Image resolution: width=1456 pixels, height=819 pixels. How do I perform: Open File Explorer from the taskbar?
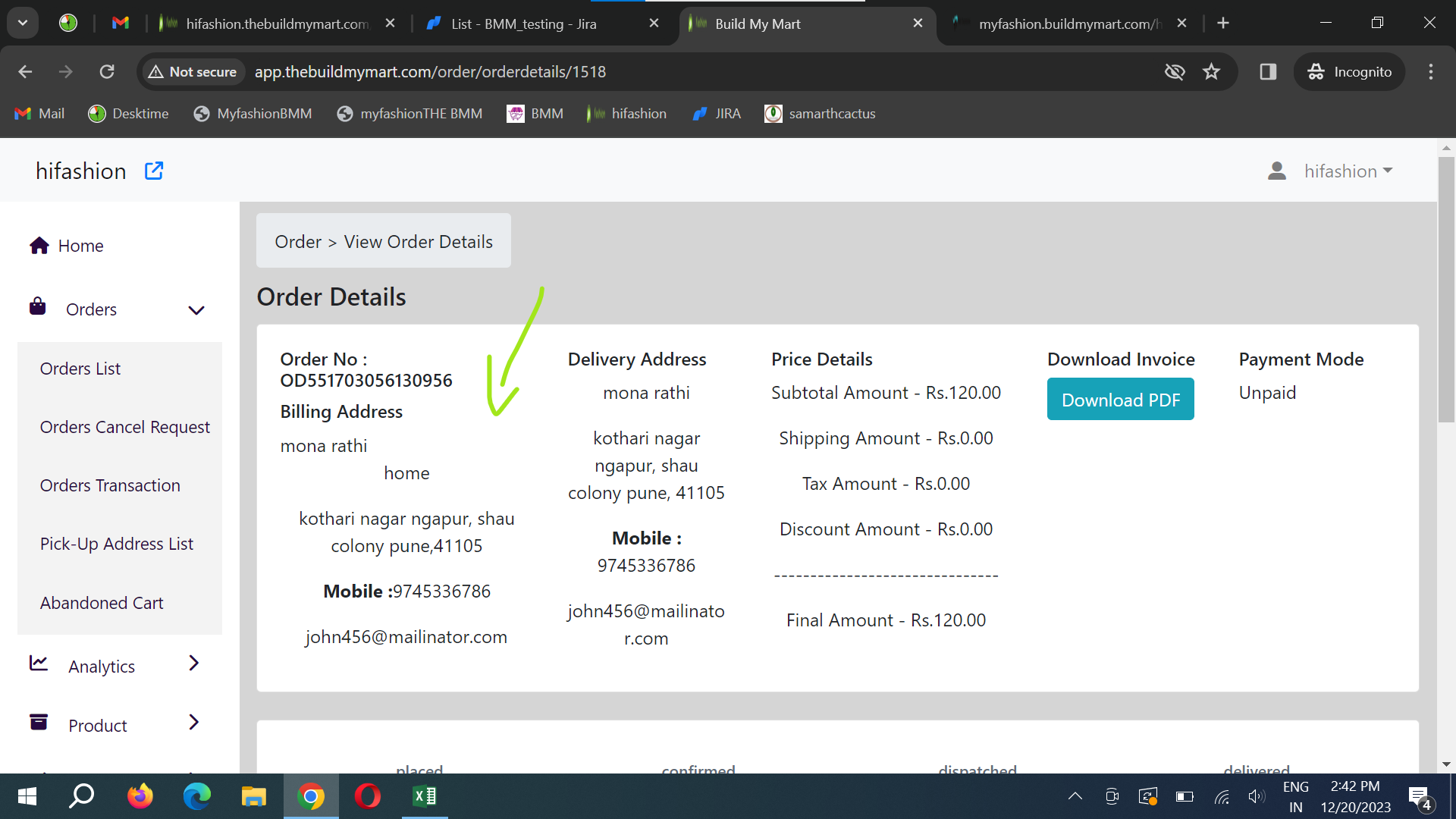click(x=253, y=796)
